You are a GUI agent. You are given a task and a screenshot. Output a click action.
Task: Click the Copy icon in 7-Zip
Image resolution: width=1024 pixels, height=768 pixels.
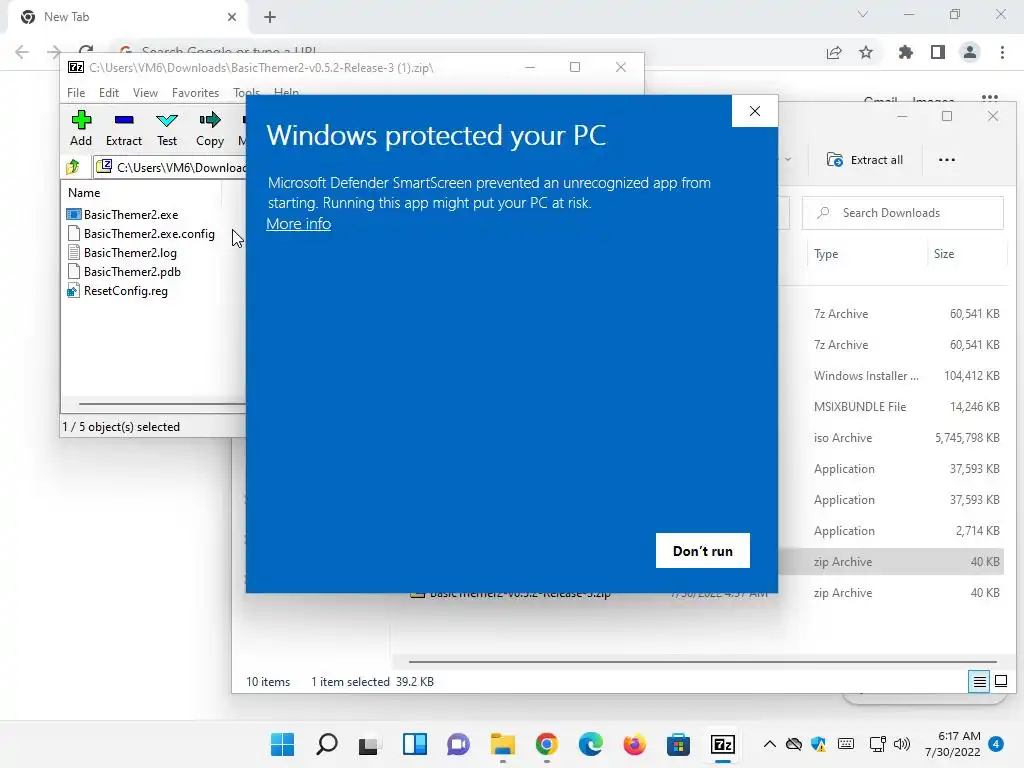(x=210, y=129)
